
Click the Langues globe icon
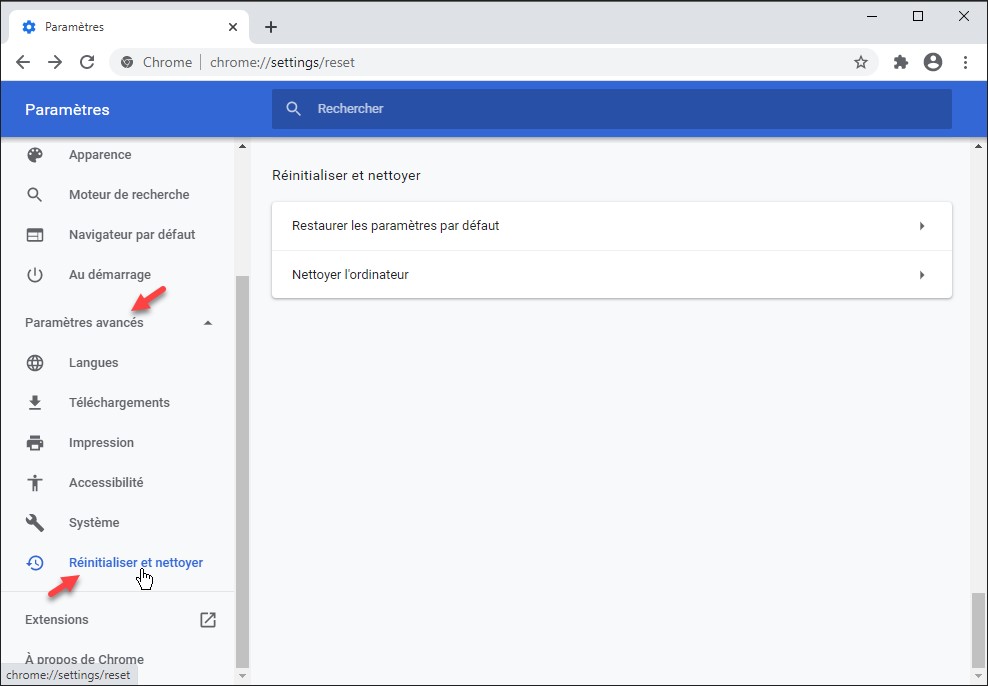point(35,363)
